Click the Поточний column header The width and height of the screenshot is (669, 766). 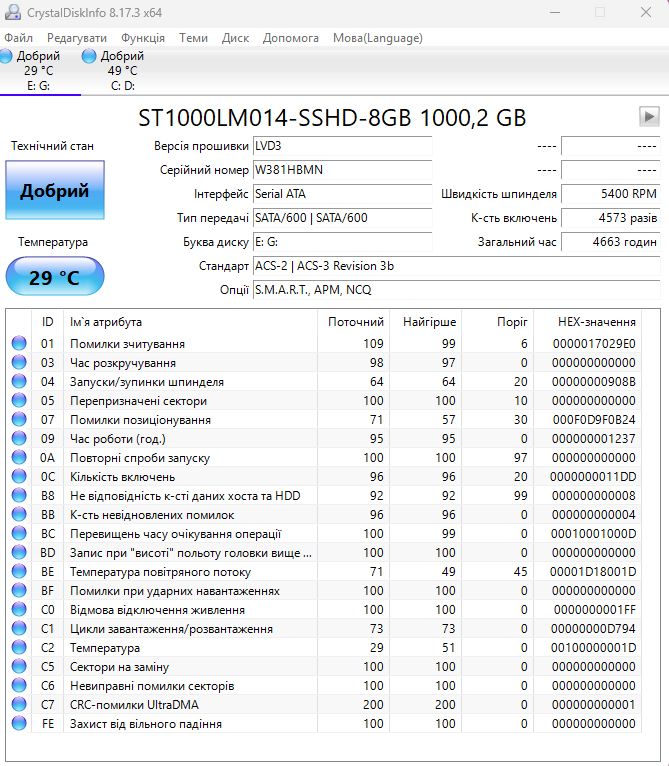click(x=354, y=322)
